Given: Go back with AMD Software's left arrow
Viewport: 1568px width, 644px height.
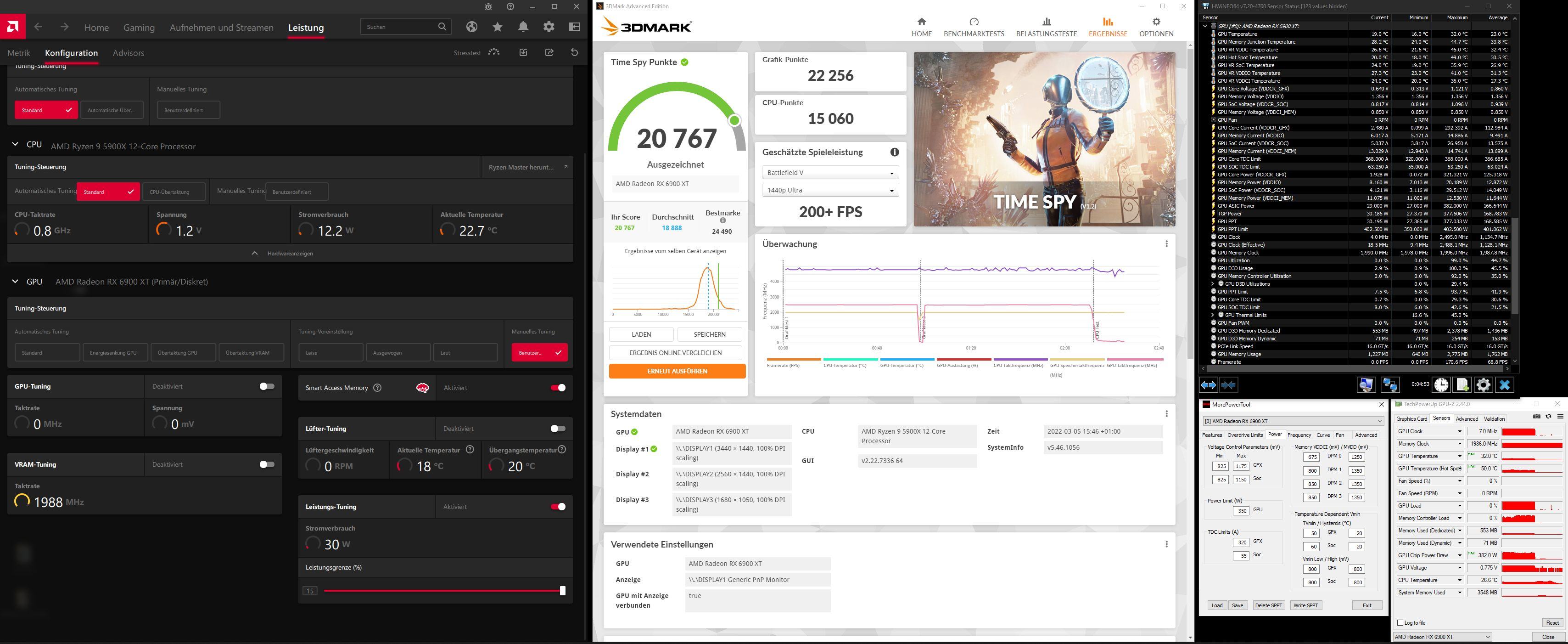Looking at the screenshot, I should click(x=39, y=27).
